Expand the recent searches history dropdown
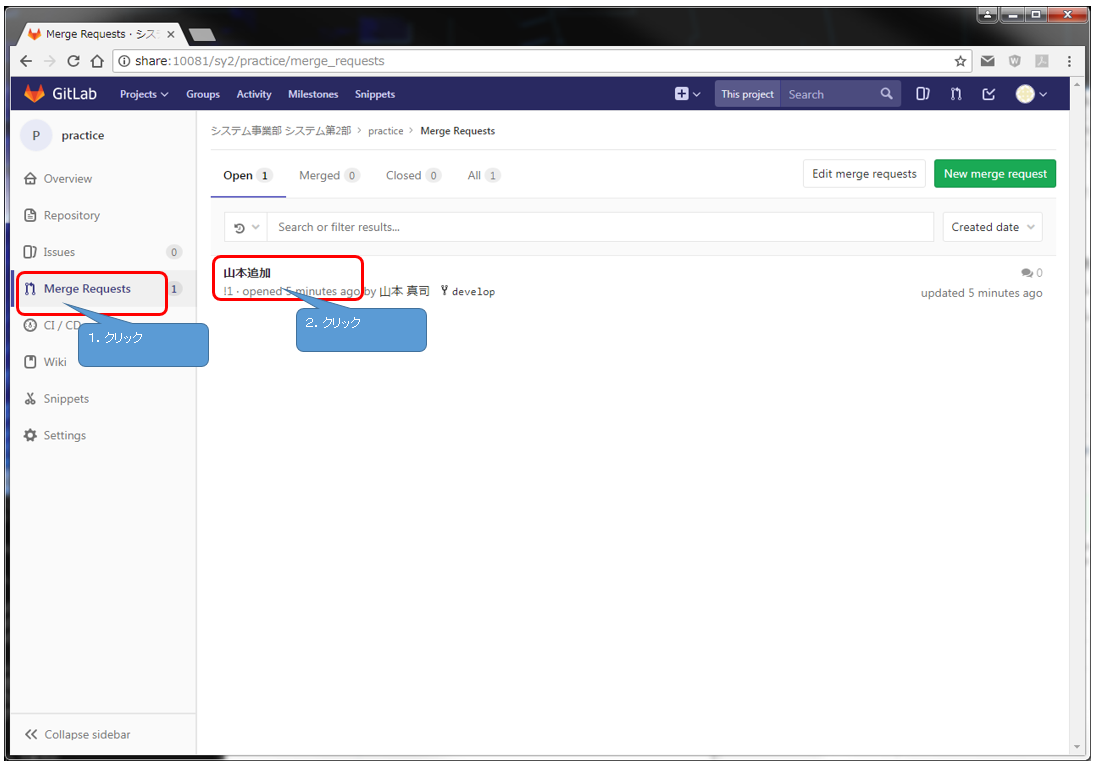This screenshot has width=1096, height=765. click(x=246, y=227)
